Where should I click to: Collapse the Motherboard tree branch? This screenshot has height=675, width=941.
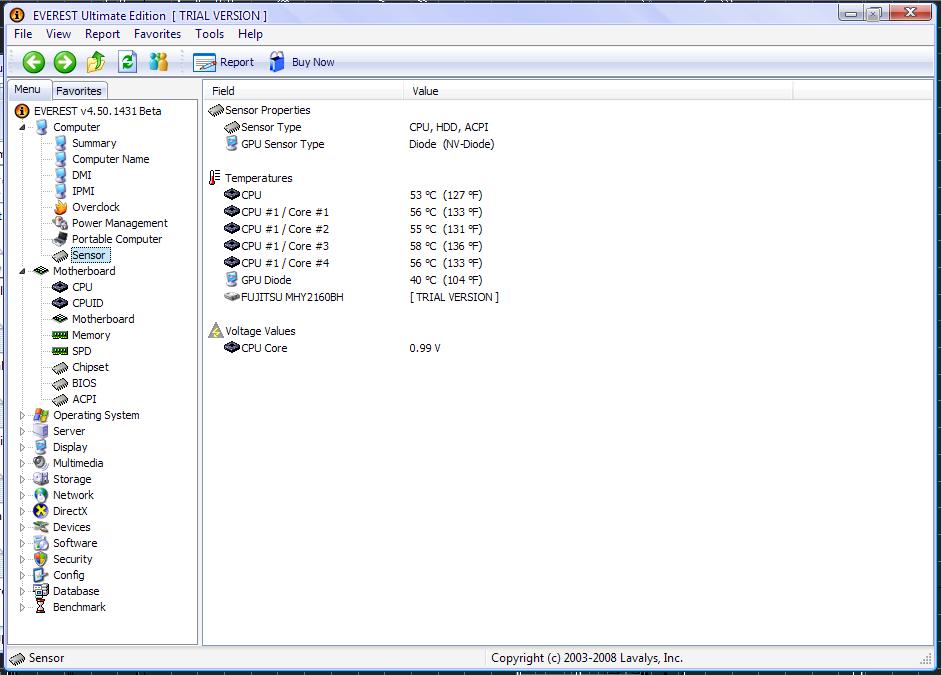pyautogui.click(x=22, y=271)
